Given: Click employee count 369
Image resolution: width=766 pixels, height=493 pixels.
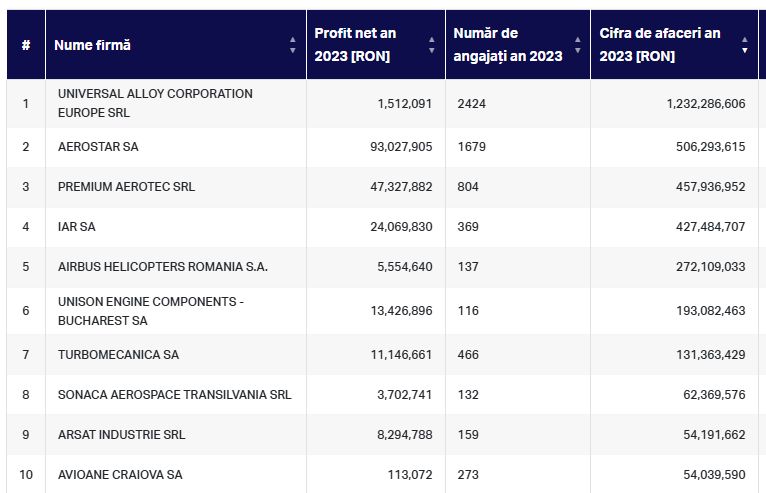Looking at the screenshot, I should 468,227.
